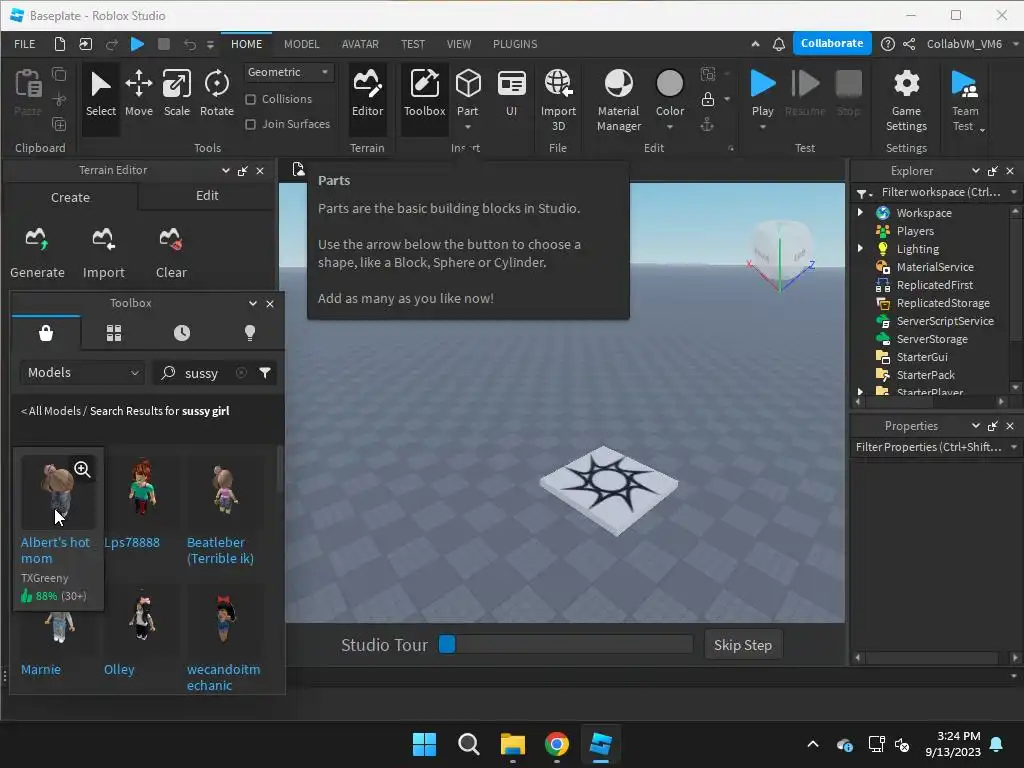This screenshot has width=1024, height=768.
Task: Open the Play mode dropdown arrow
Action: click(762, 127)
